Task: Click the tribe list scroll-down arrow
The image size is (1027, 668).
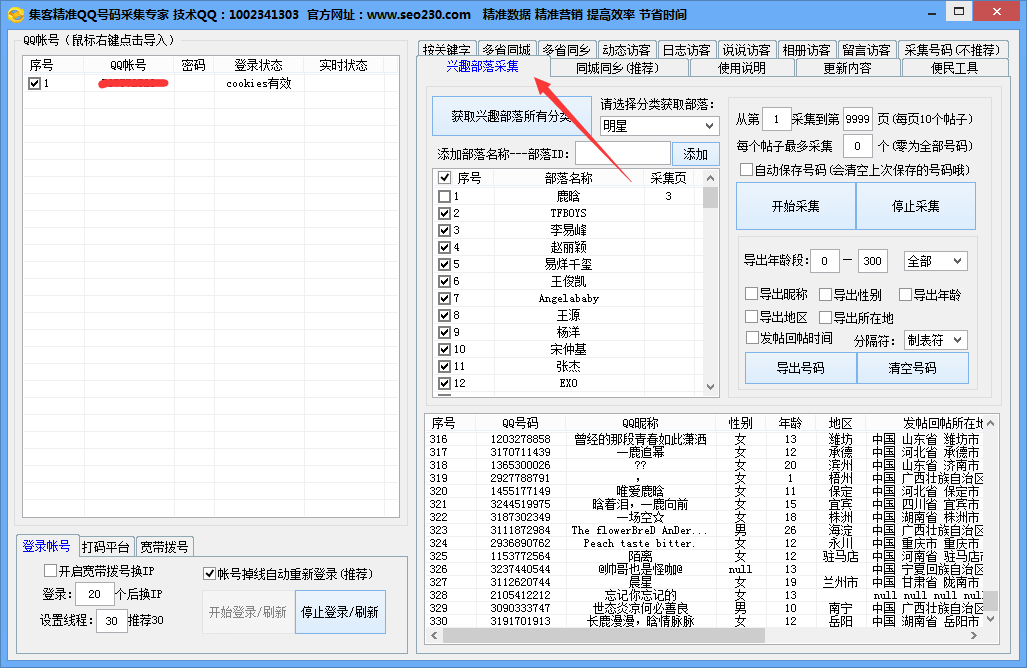Action: point(710,386)
